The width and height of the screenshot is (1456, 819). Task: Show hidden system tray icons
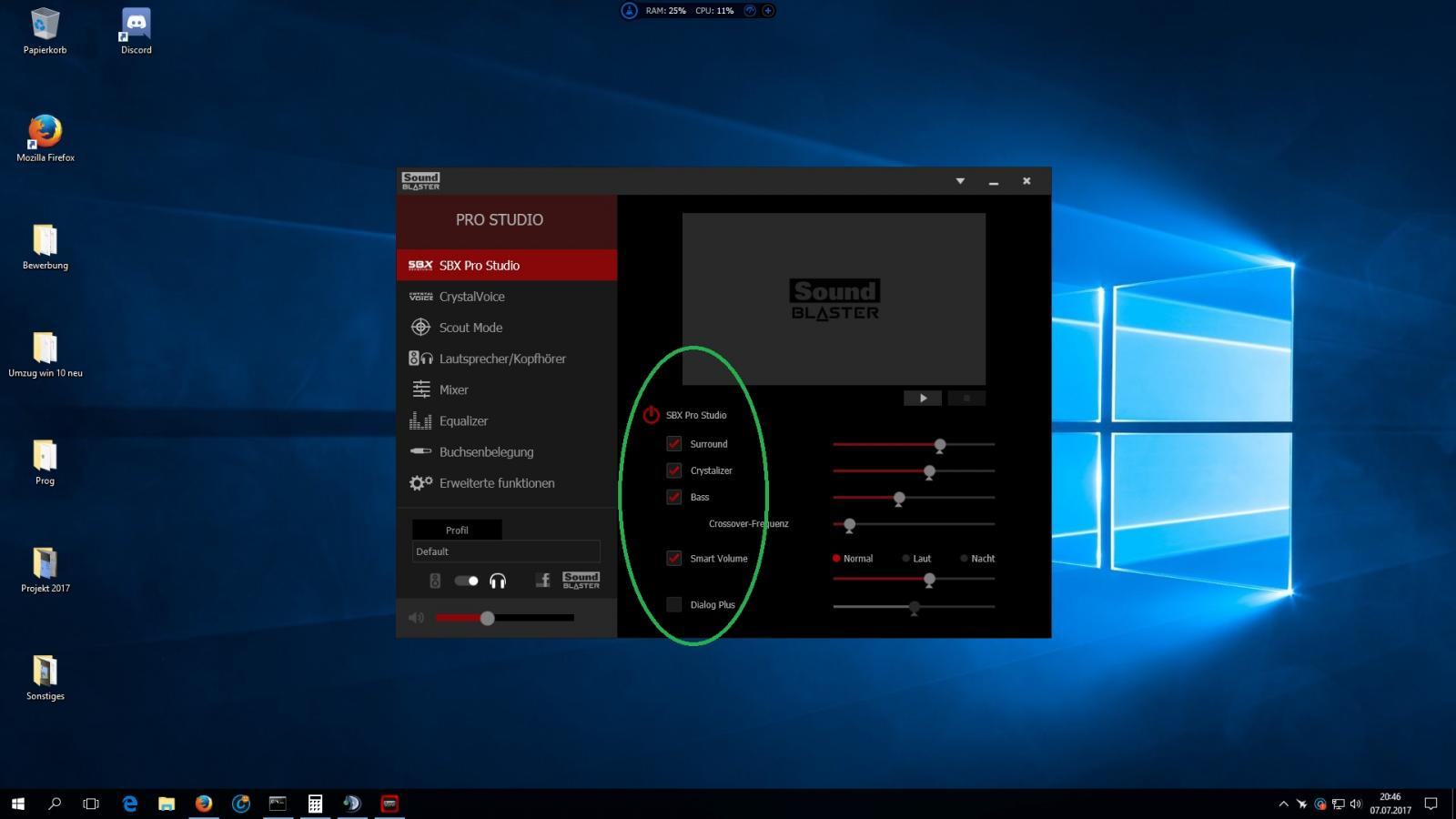click(1283, 804)
